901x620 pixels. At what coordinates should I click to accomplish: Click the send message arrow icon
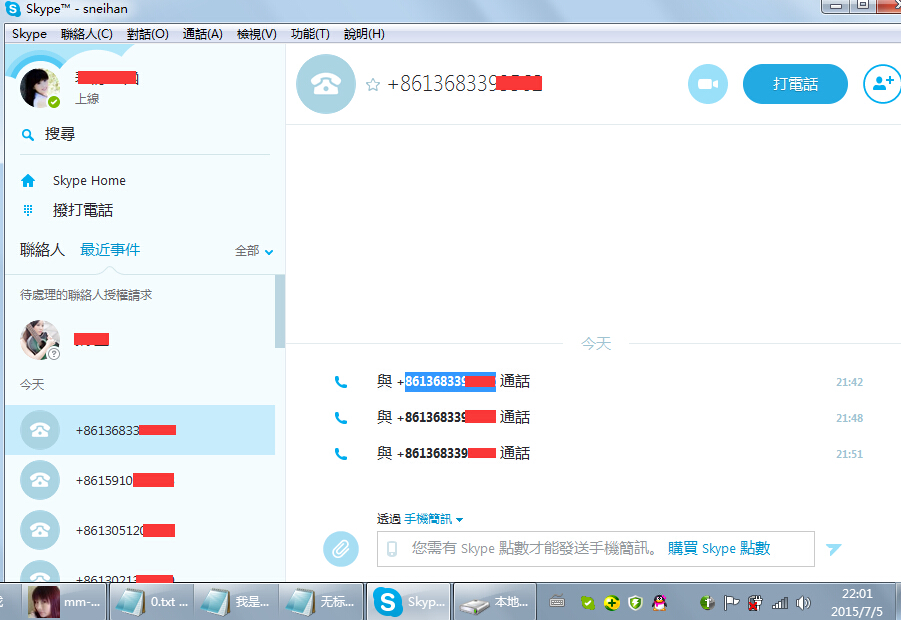[x=833, y=549]
